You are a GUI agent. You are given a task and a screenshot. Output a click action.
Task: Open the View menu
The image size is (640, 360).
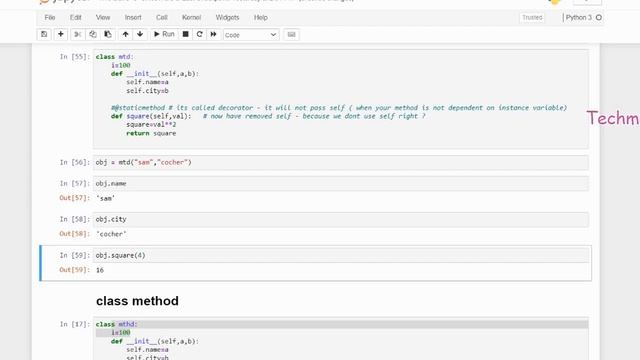point(103,18)
